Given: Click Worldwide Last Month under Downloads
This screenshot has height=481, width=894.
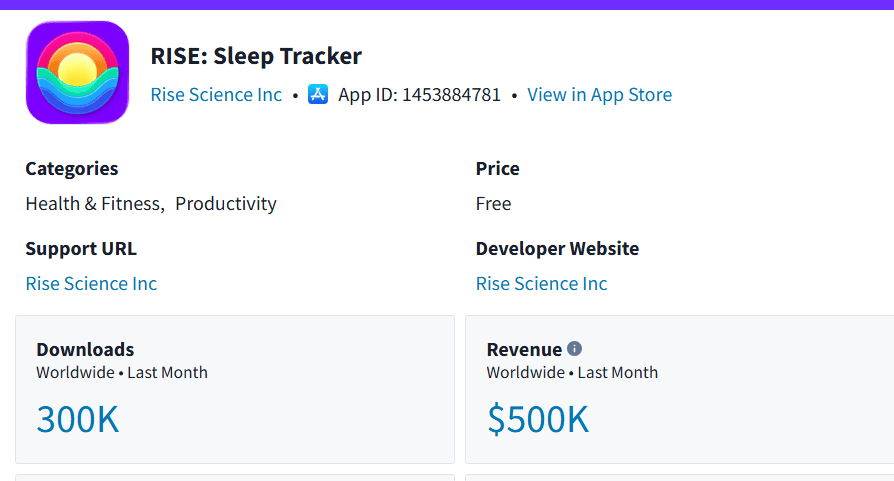Looking at the screenshot, I should (122, 373).
